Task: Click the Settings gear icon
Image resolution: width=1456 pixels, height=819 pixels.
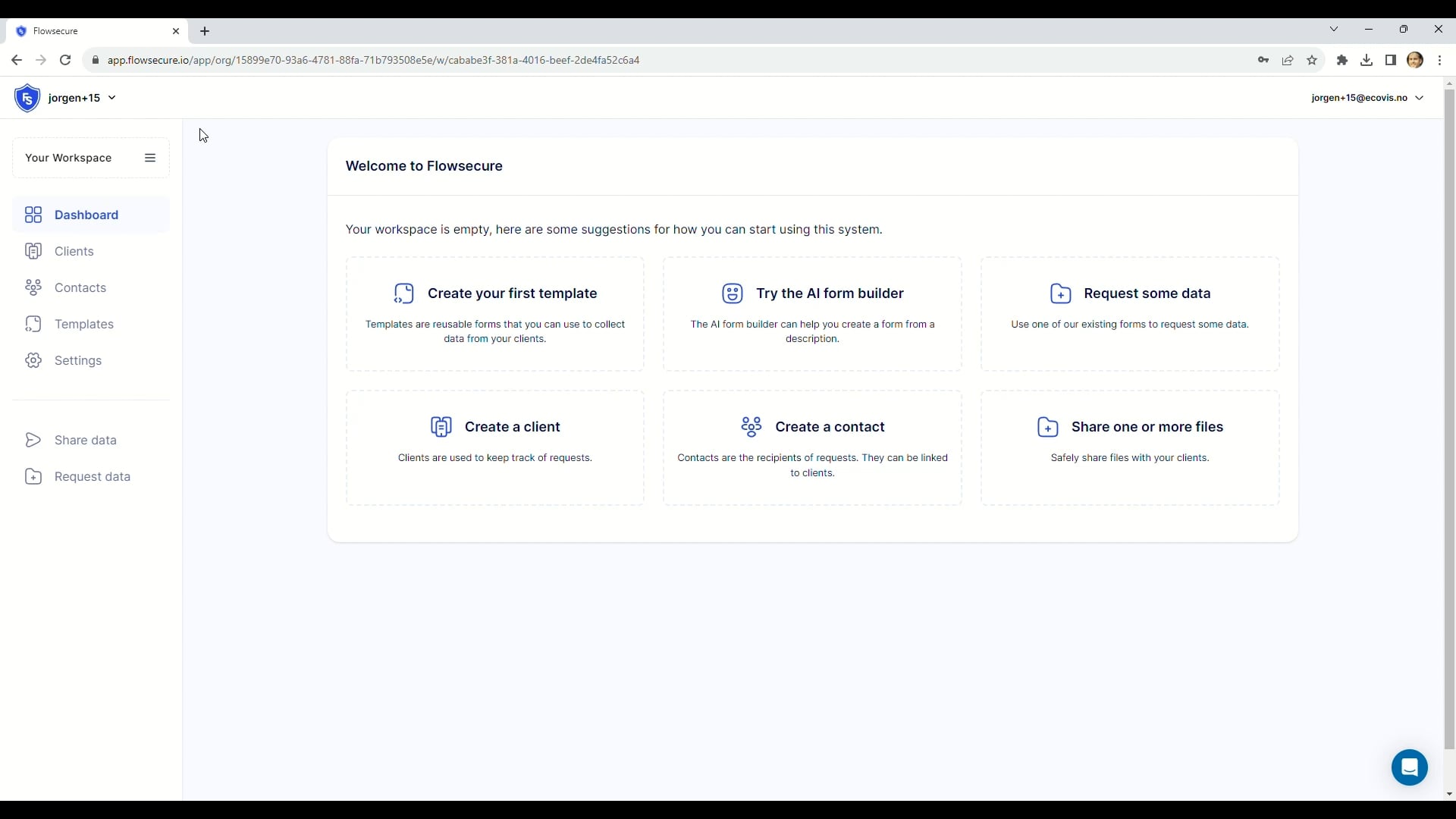Action: pos(33,360)
